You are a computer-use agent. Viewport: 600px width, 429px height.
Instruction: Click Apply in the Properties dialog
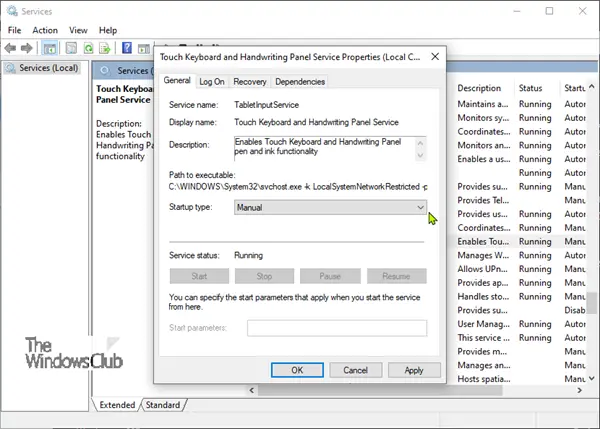[x=414, y=370]
